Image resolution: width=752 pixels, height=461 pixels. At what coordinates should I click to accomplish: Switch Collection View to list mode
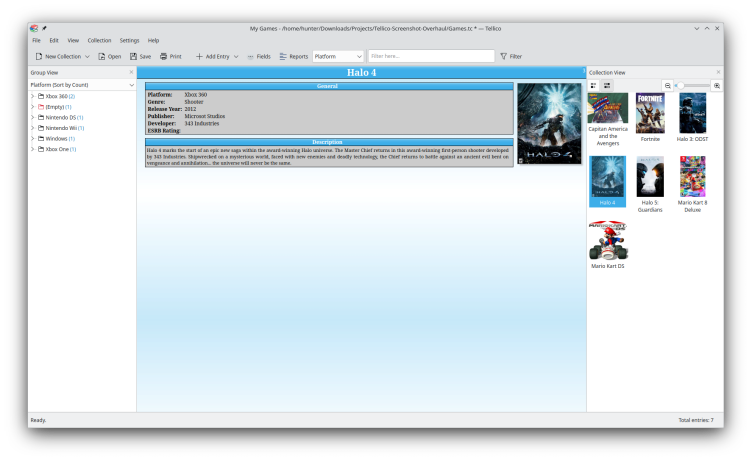(x=606, y=86)
